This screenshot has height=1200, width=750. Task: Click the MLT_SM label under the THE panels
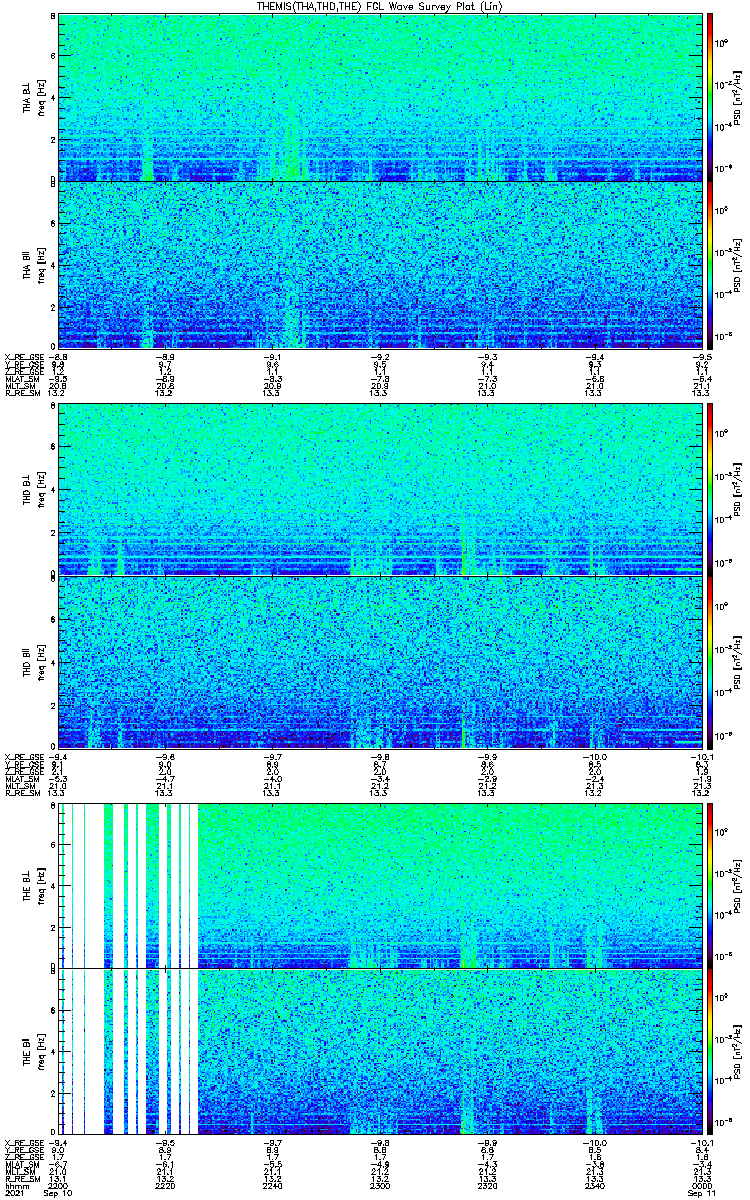coord(22,1172)
